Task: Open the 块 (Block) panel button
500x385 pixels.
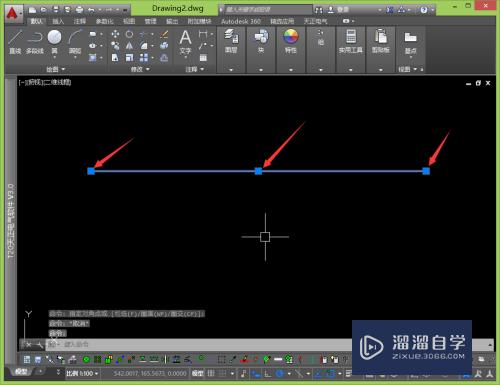Action: (x=261, y=42)
